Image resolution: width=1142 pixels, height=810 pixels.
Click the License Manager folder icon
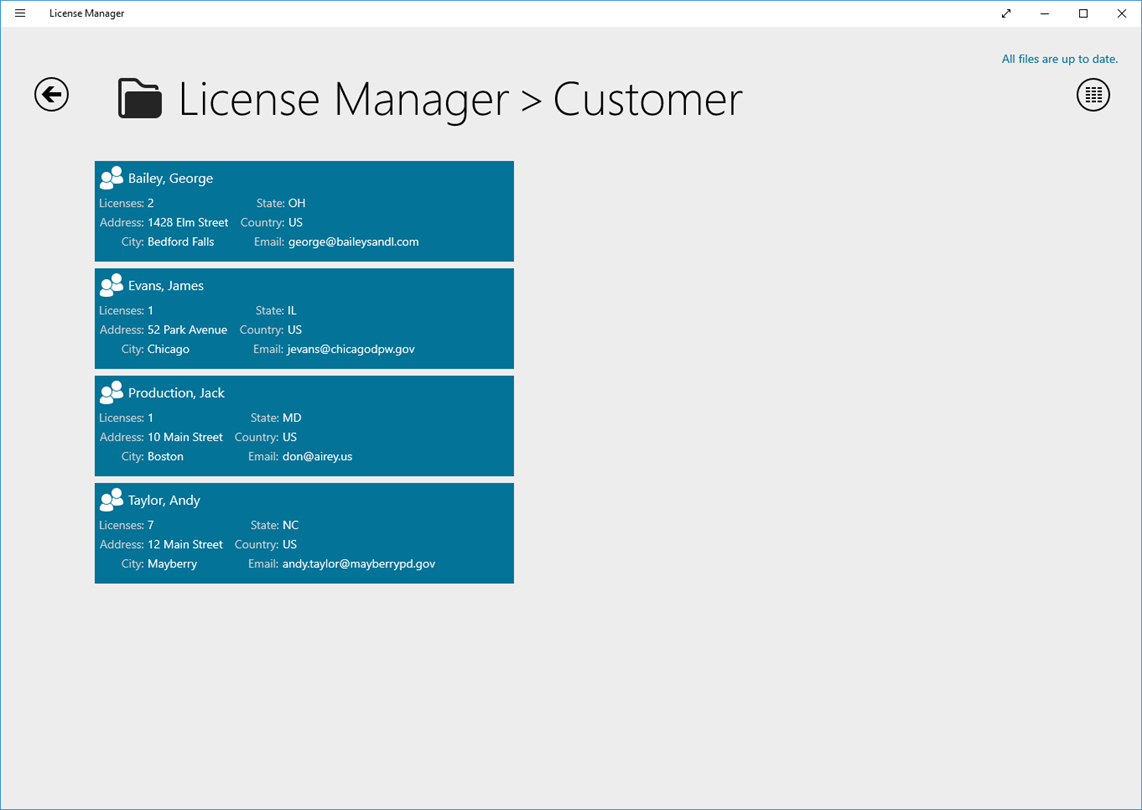tap(140, 98)
